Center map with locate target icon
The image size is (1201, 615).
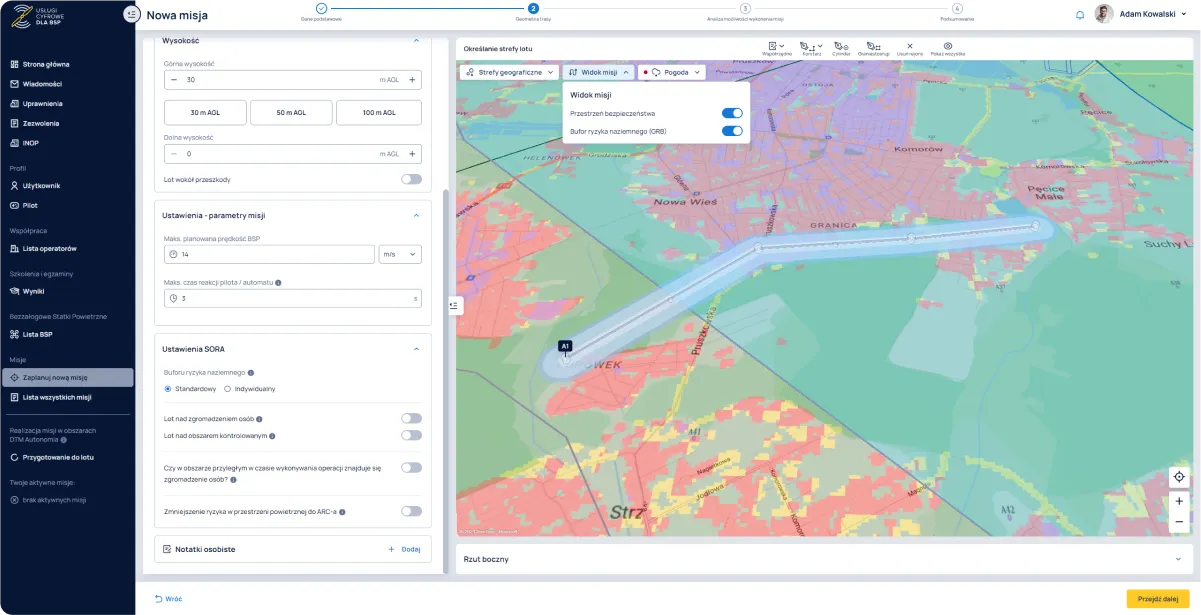coord(1179,477)
